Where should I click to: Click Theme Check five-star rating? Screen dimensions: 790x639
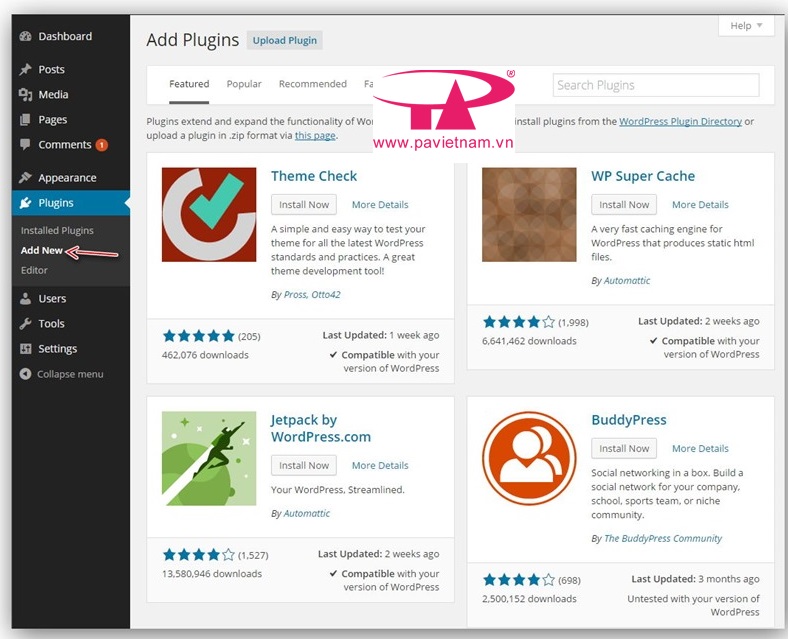point(199,336)
